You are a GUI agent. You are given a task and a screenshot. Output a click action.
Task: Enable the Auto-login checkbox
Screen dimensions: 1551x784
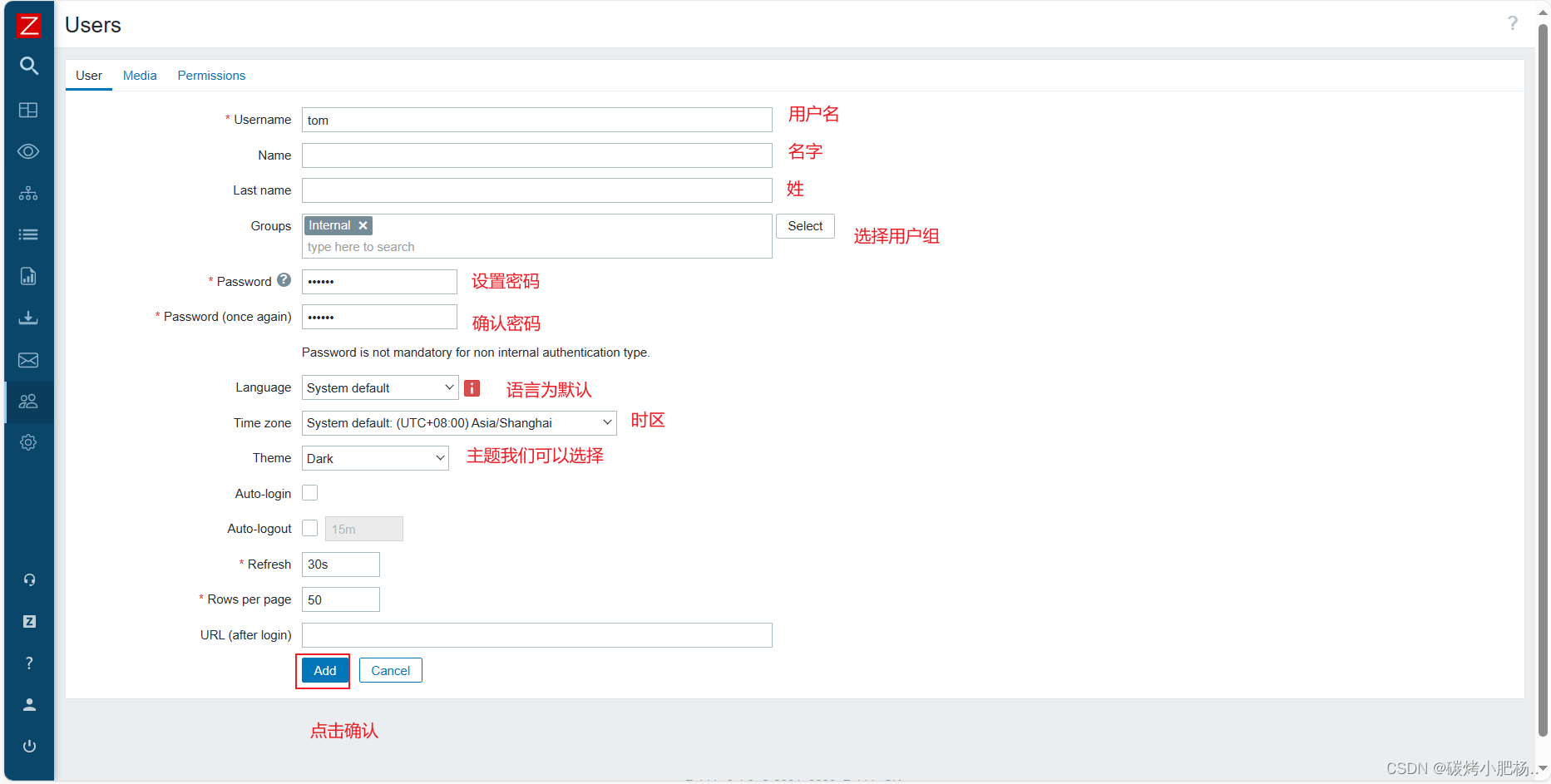[309, 493]
